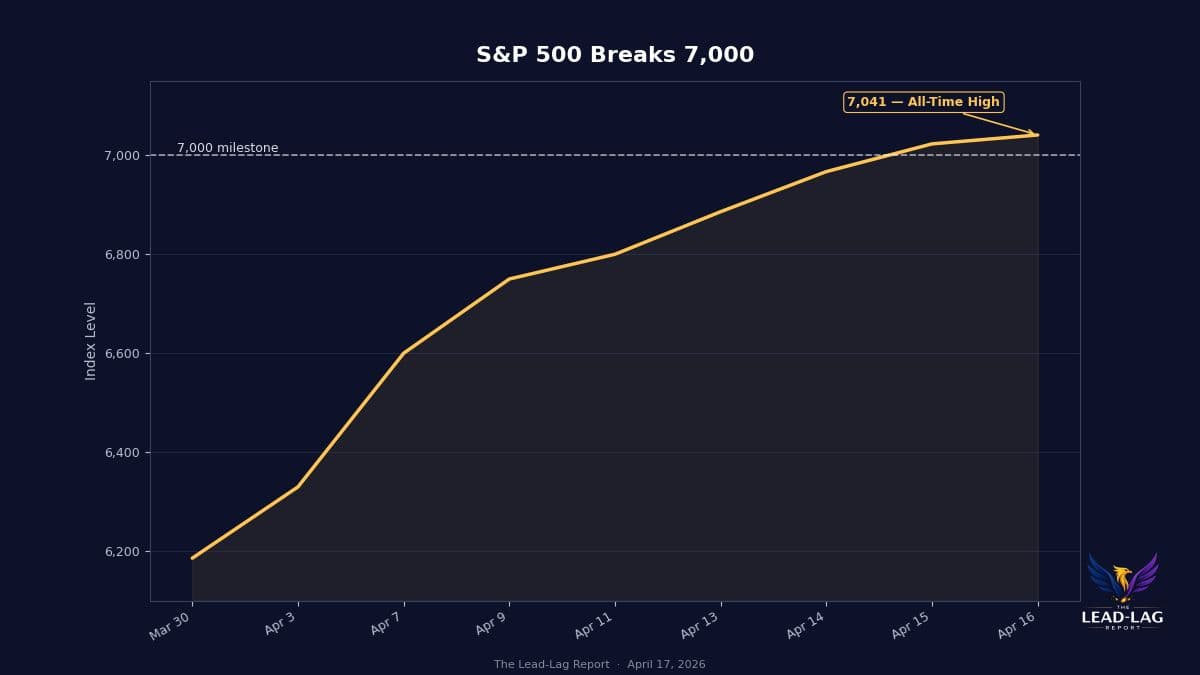Select the 'Index Level' y-axis title
Screen dimensions: 1200x675
click(91, 340)
